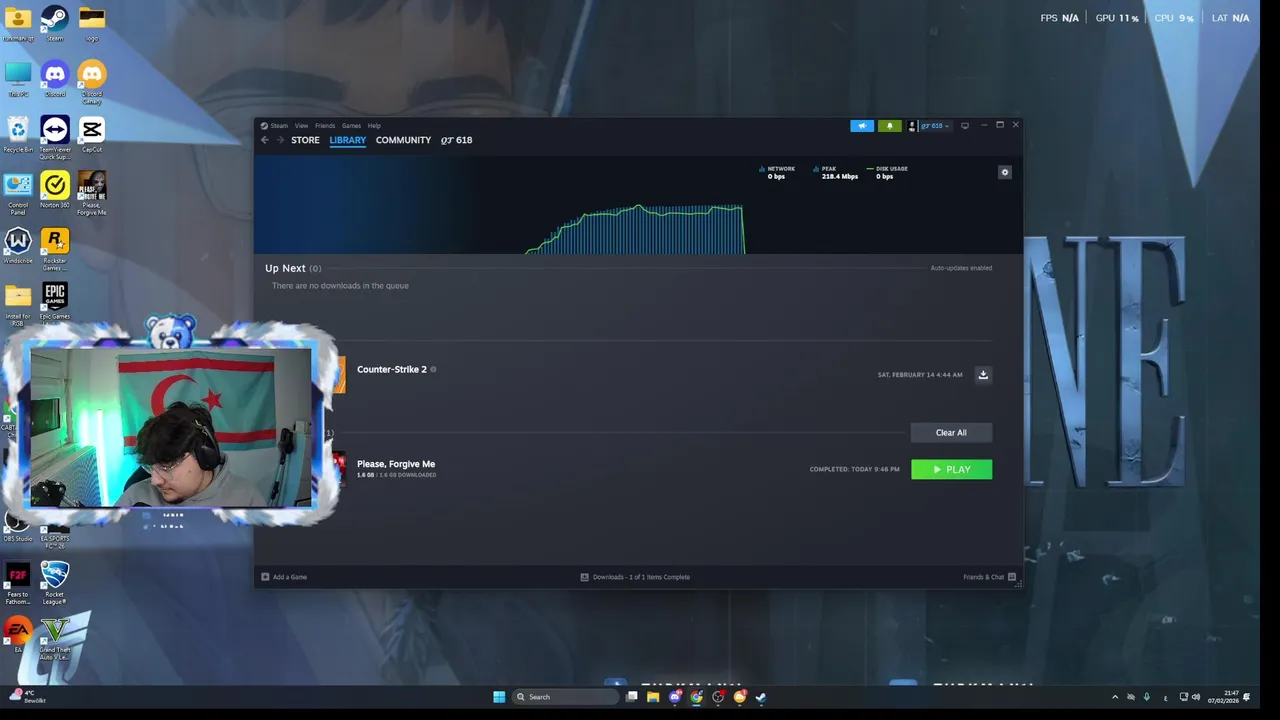Switch to the LIBRARY tab

348,140
